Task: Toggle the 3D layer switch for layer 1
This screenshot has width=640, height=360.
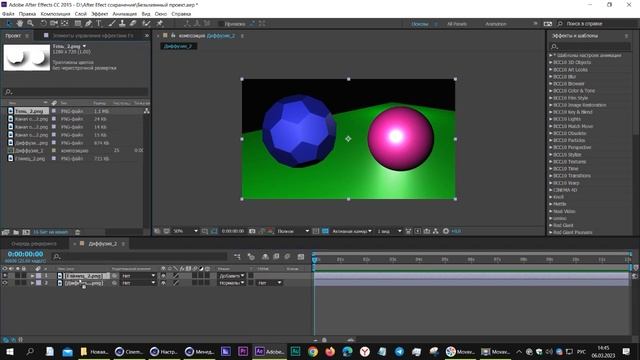Action: point(207,276)
